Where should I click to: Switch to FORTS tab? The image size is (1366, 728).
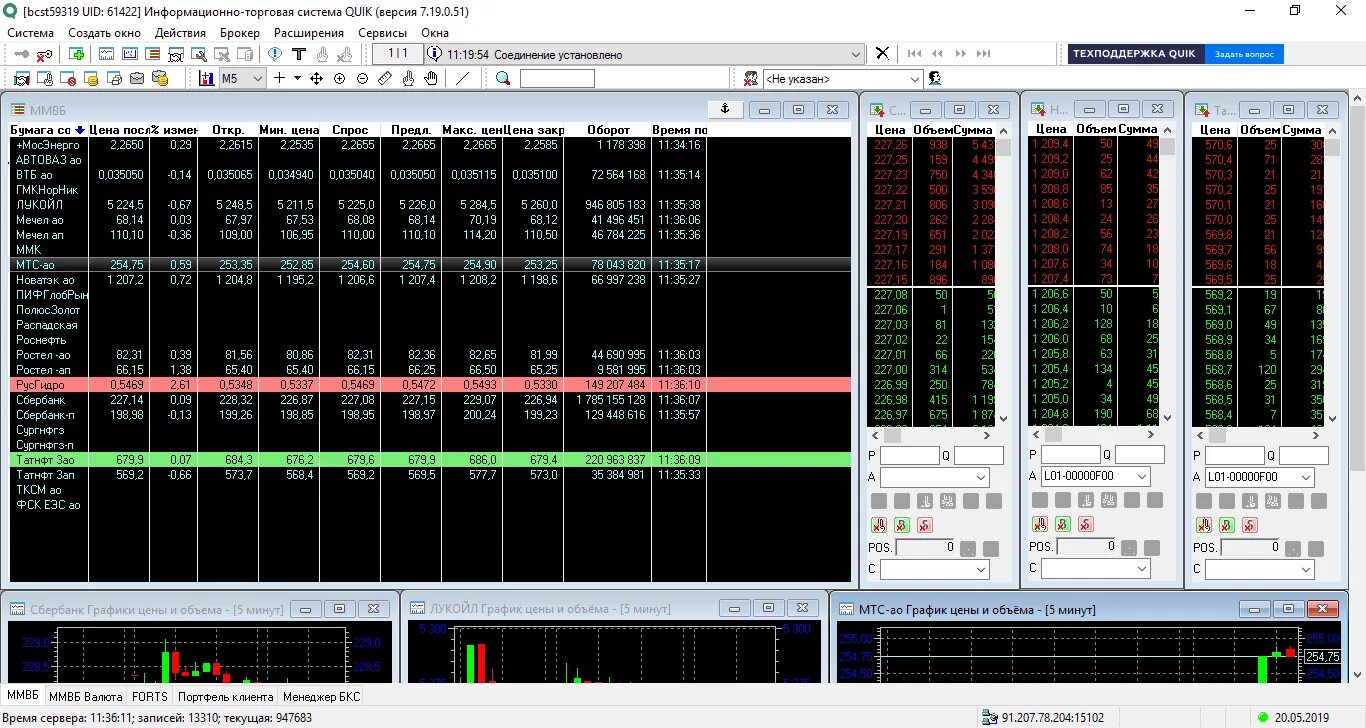click(150, 697)
